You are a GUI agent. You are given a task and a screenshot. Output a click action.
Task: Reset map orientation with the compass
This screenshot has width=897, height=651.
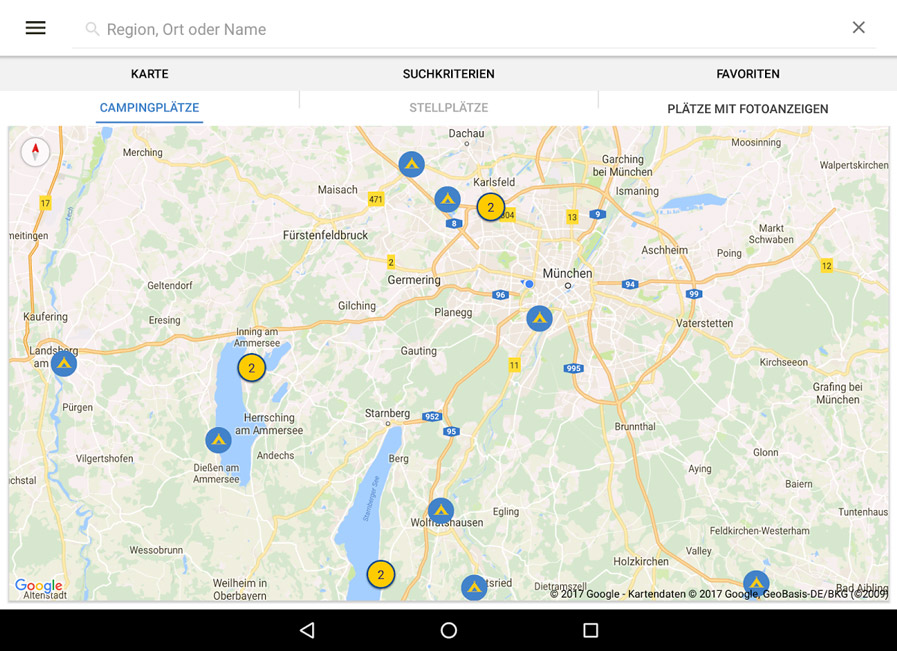(x=35, y=152)
